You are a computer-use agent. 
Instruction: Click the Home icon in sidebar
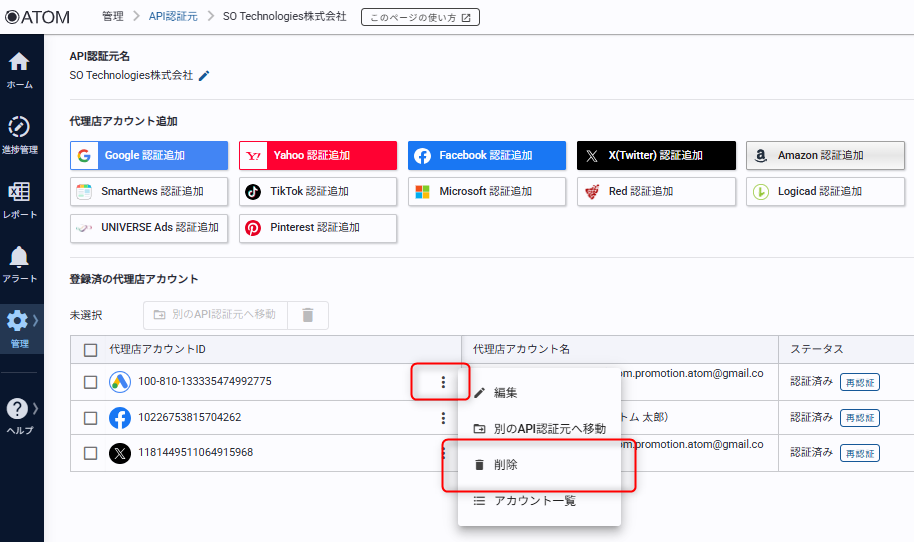[x=19, y=66]
